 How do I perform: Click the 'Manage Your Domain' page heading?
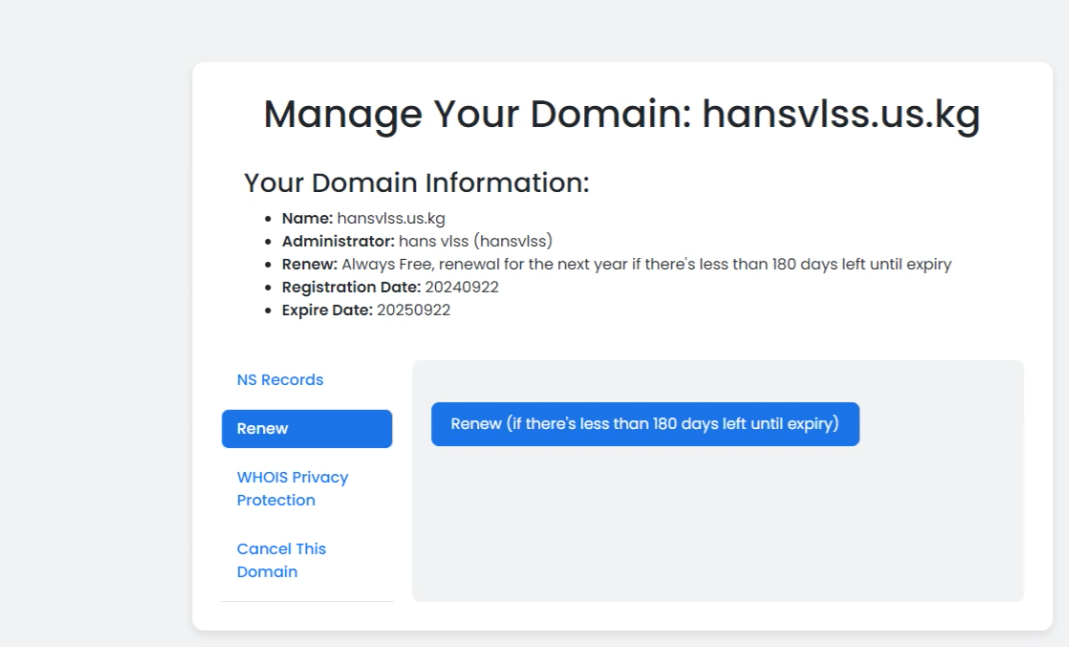pos(477,115)
